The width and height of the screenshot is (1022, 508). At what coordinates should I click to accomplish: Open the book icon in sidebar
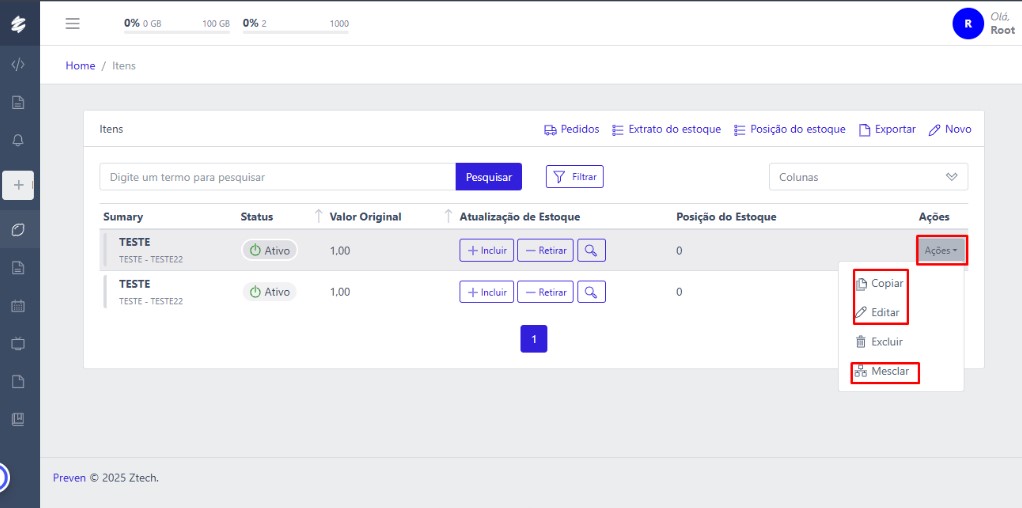pyautogui.click(x=18, y=419)
